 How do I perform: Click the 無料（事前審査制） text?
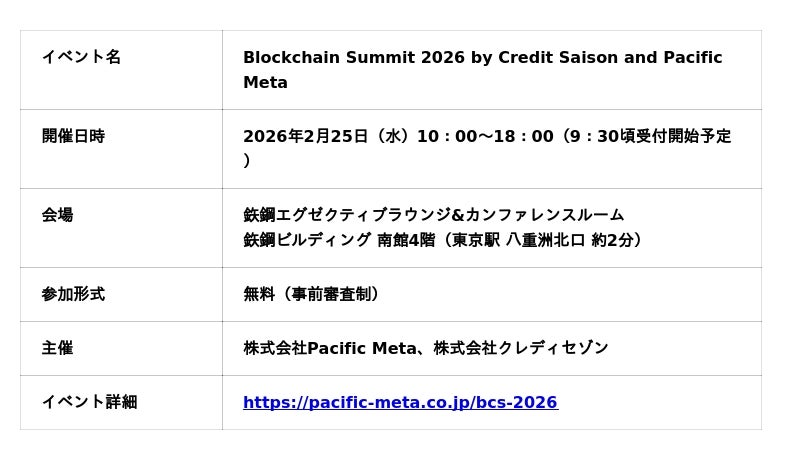(x=313, y=294)
